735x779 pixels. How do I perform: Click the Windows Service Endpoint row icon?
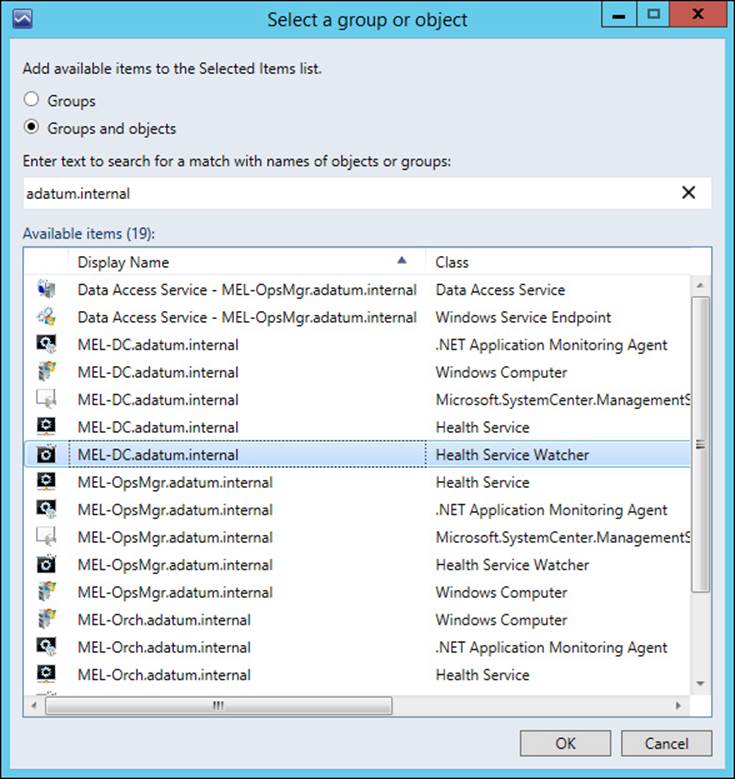[x=46, y=316]
